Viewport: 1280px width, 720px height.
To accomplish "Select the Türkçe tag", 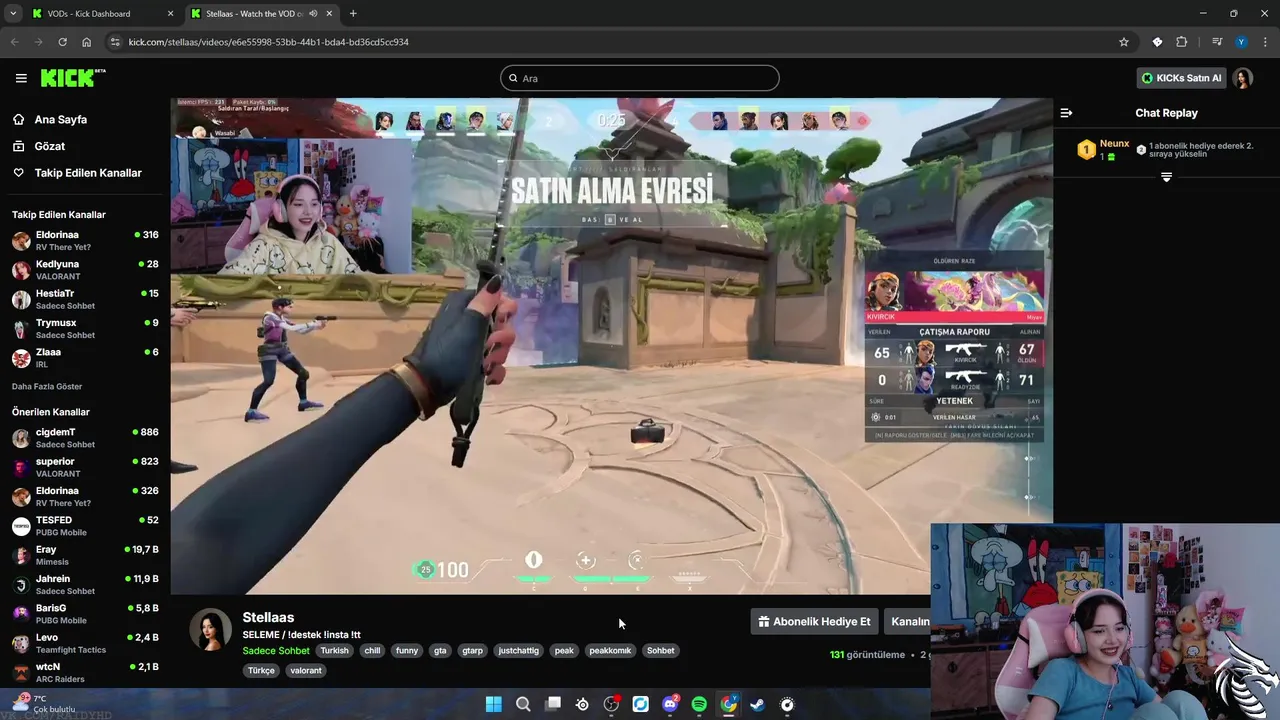I will coord(261,670).
